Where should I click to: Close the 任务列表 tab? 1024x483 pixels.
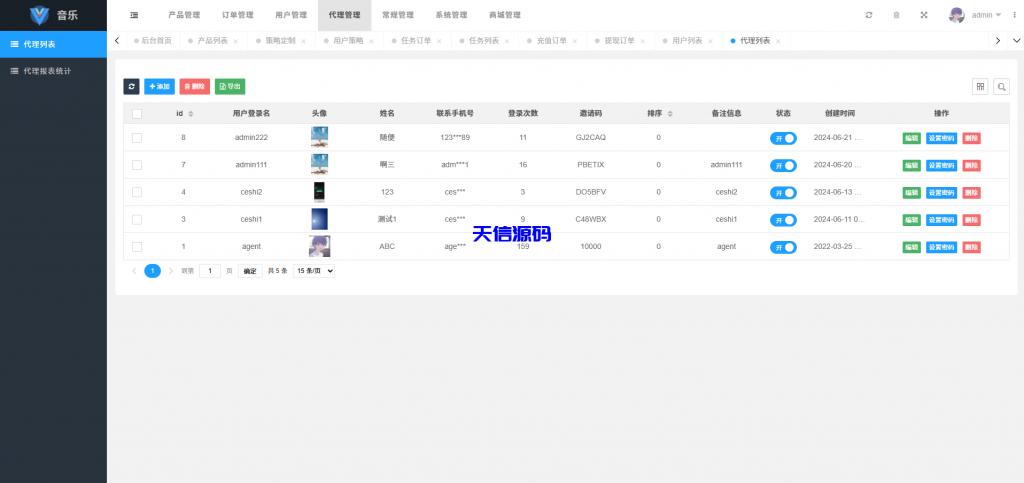pyautogui.click(x=507, y=41)
